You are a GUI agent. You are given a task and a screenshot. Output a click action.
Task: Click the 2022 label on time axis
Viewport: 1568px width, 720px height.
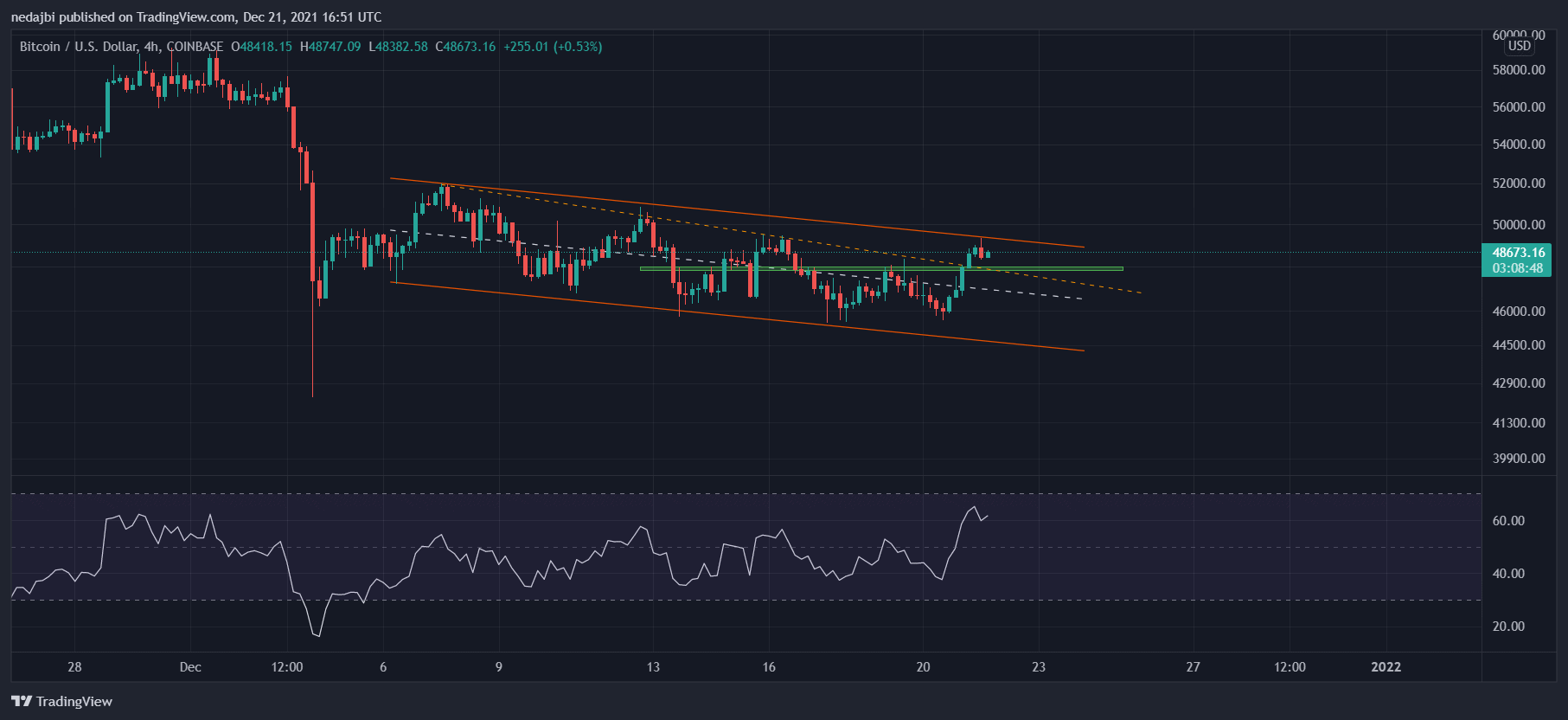[1386, 667]
